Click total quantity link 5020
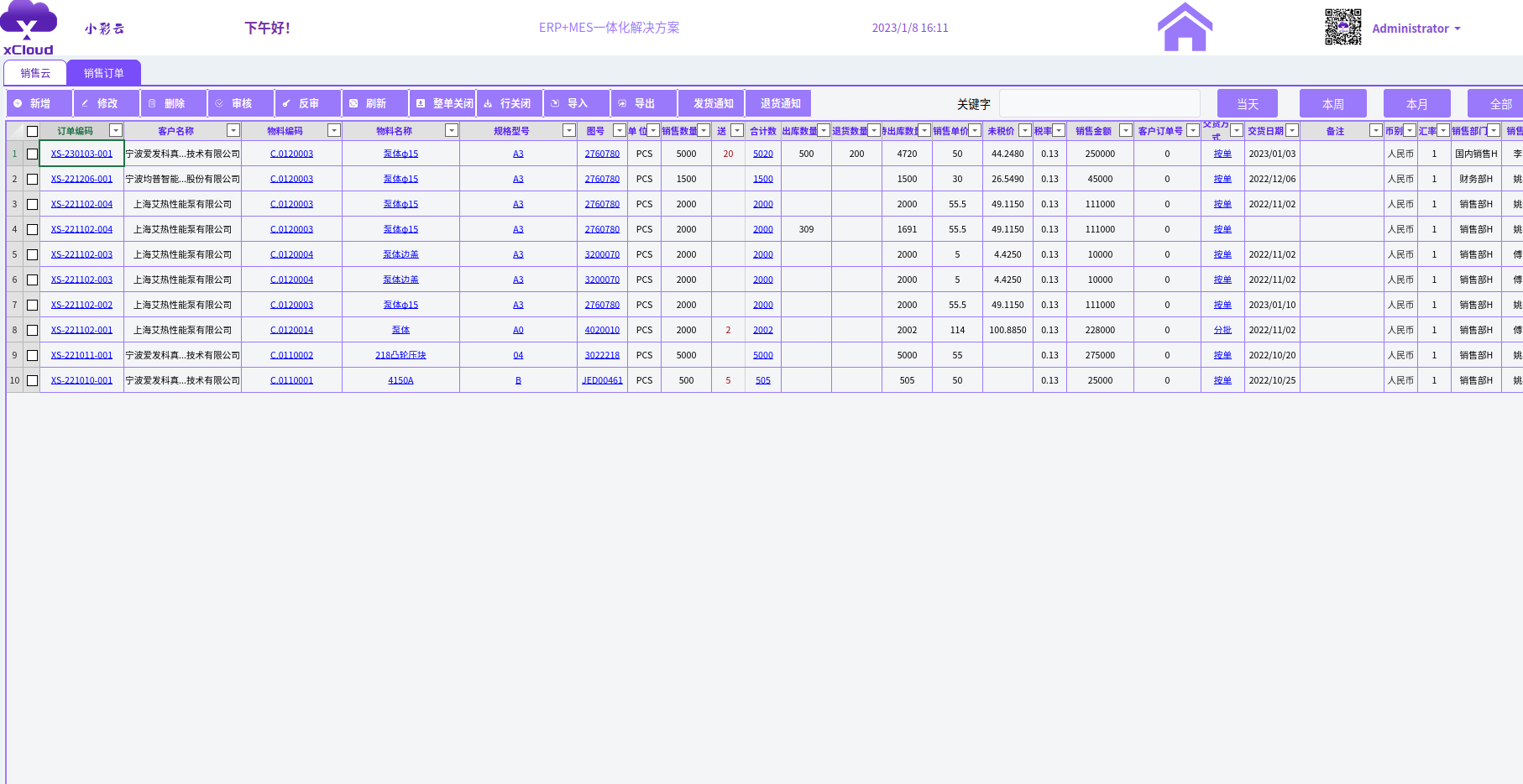This screenshot has width=1523, height=784. coord(763,154)
